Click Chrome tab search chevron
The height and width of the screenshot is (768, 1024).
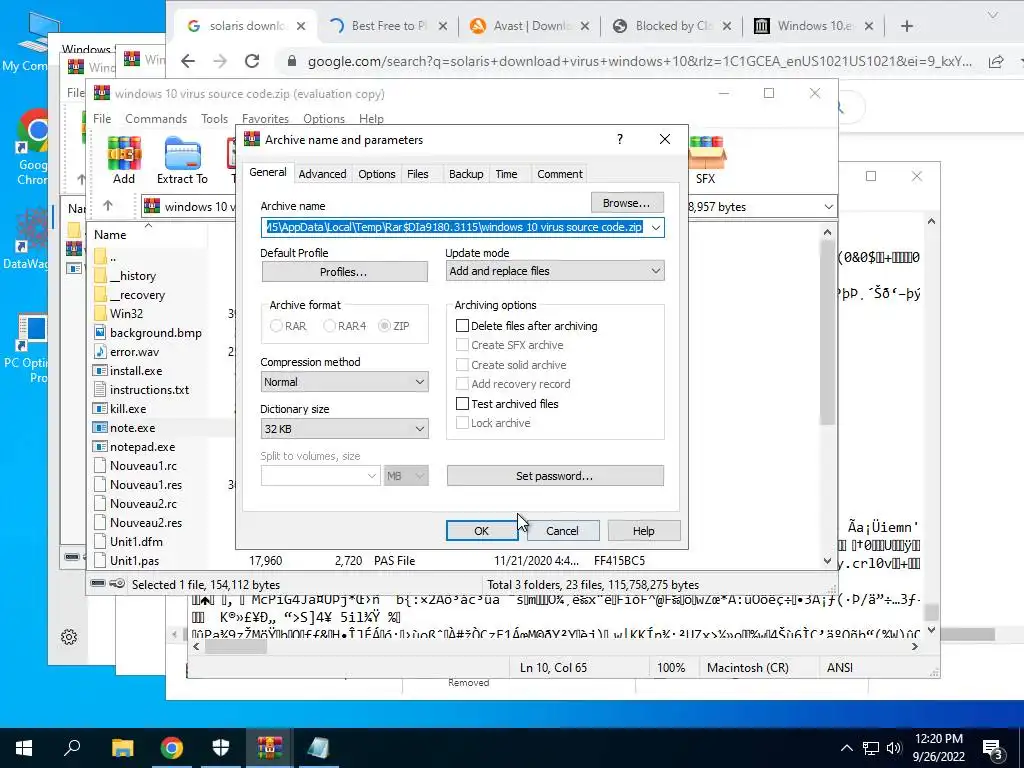(x=993, y=16)
